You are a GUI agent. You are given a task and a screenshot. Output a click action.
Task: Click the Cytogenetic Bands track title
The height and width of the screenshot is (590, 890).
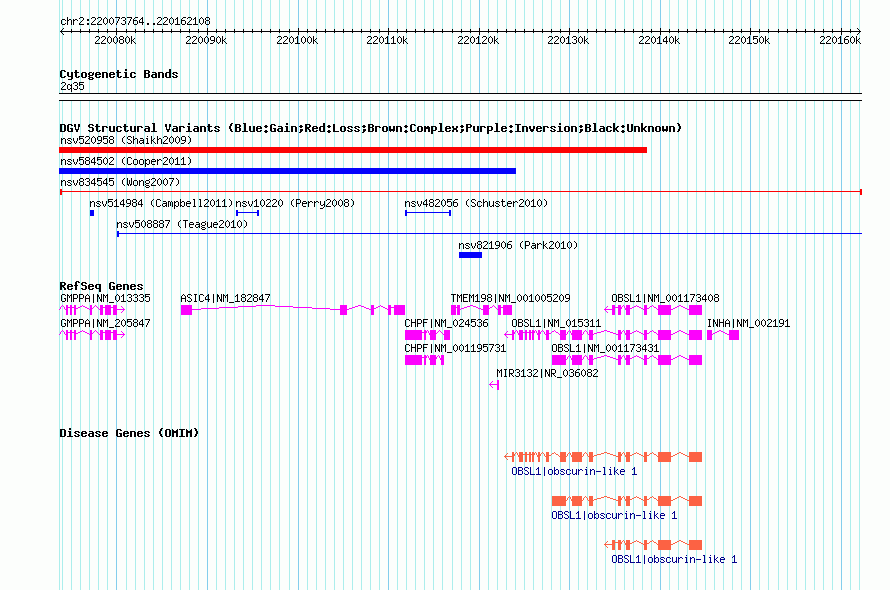[x=119, y=74]
